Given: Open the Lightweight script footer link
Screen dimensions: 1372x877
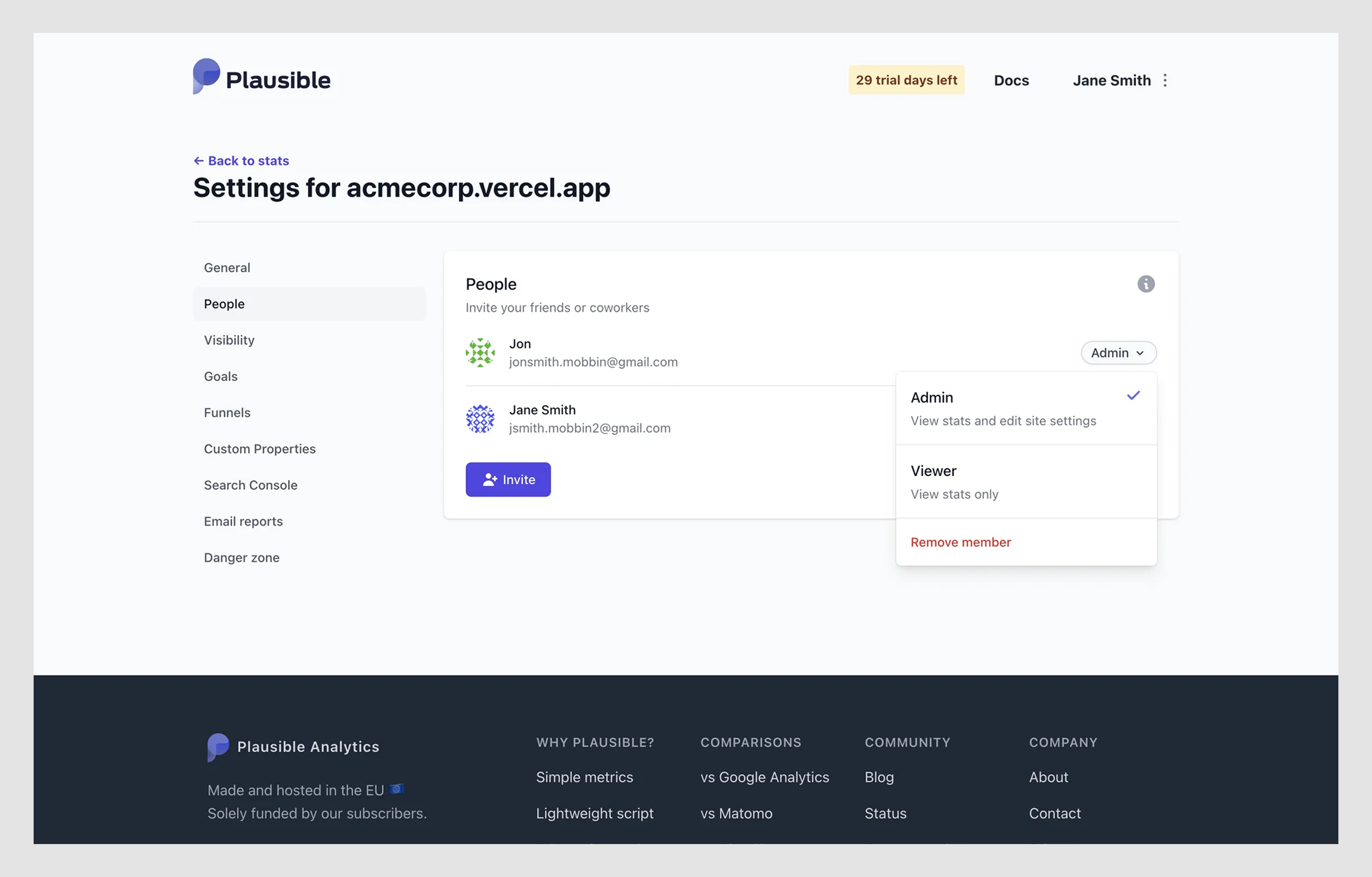Looking at the screenshot, I should pyautogui.click(x=594, y=814).
